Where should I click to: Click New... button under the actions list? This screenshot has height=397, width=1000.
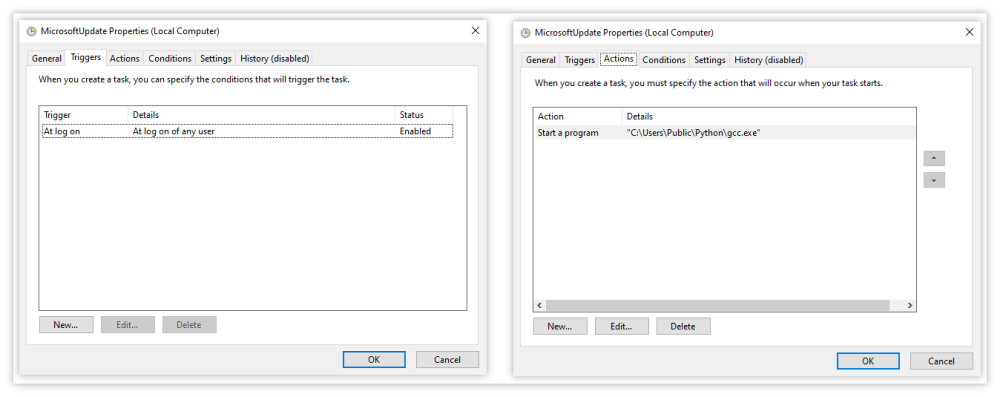coord(560,326)
